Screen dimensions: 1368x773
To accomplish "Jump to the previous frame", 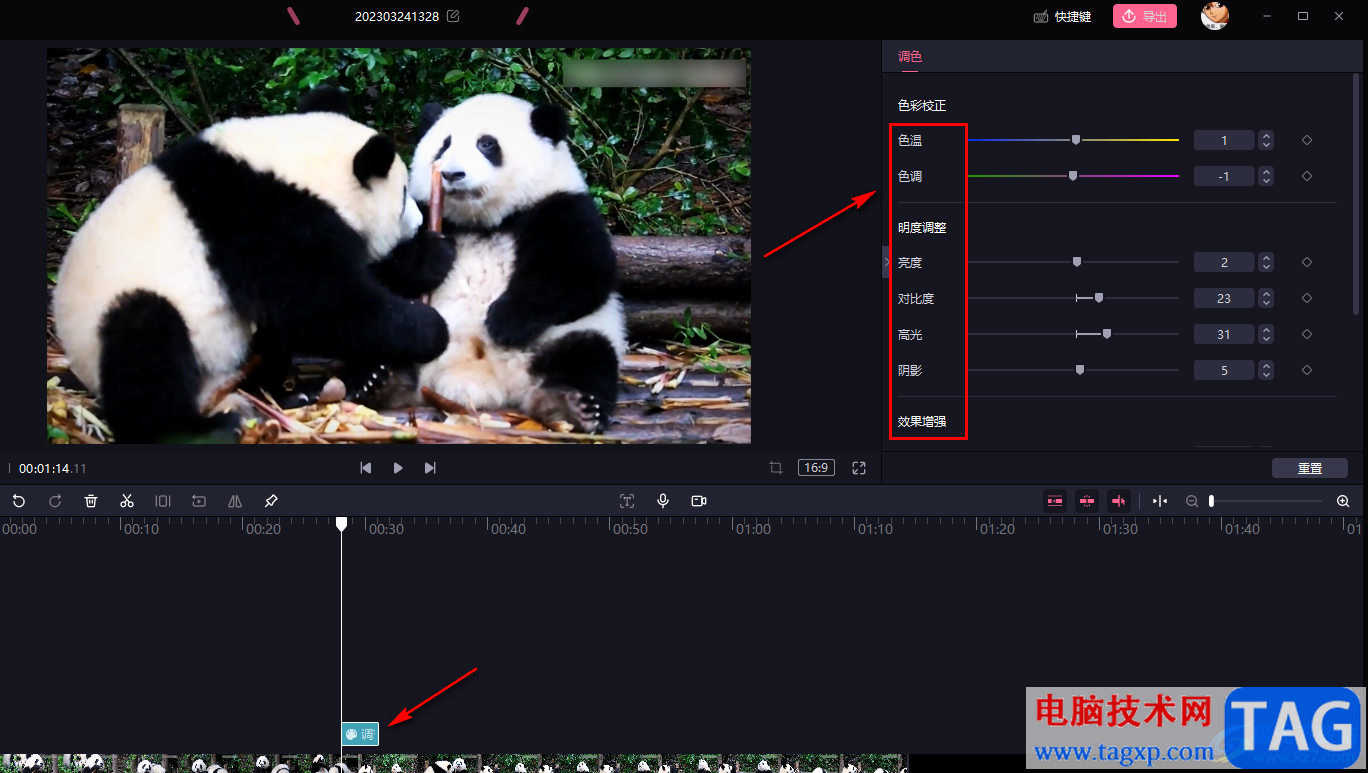I will coord(366,468).
